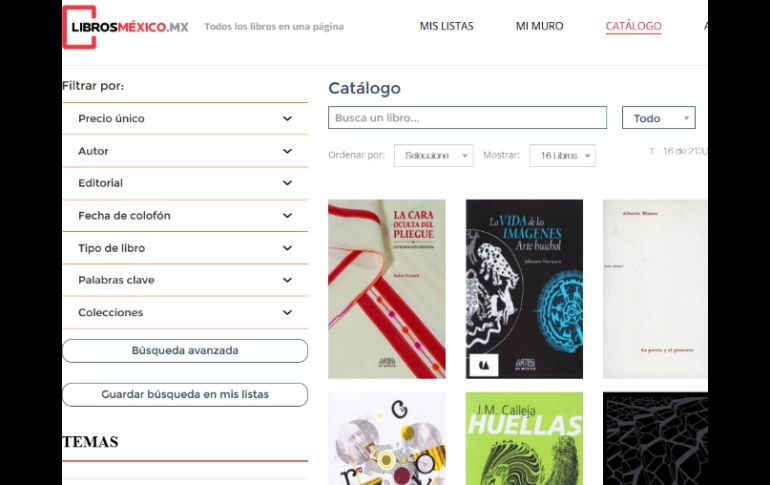Screen dimensions: 770x485
Task: Focus the Busca un libro search field
Action: click(x=467, y=118)
